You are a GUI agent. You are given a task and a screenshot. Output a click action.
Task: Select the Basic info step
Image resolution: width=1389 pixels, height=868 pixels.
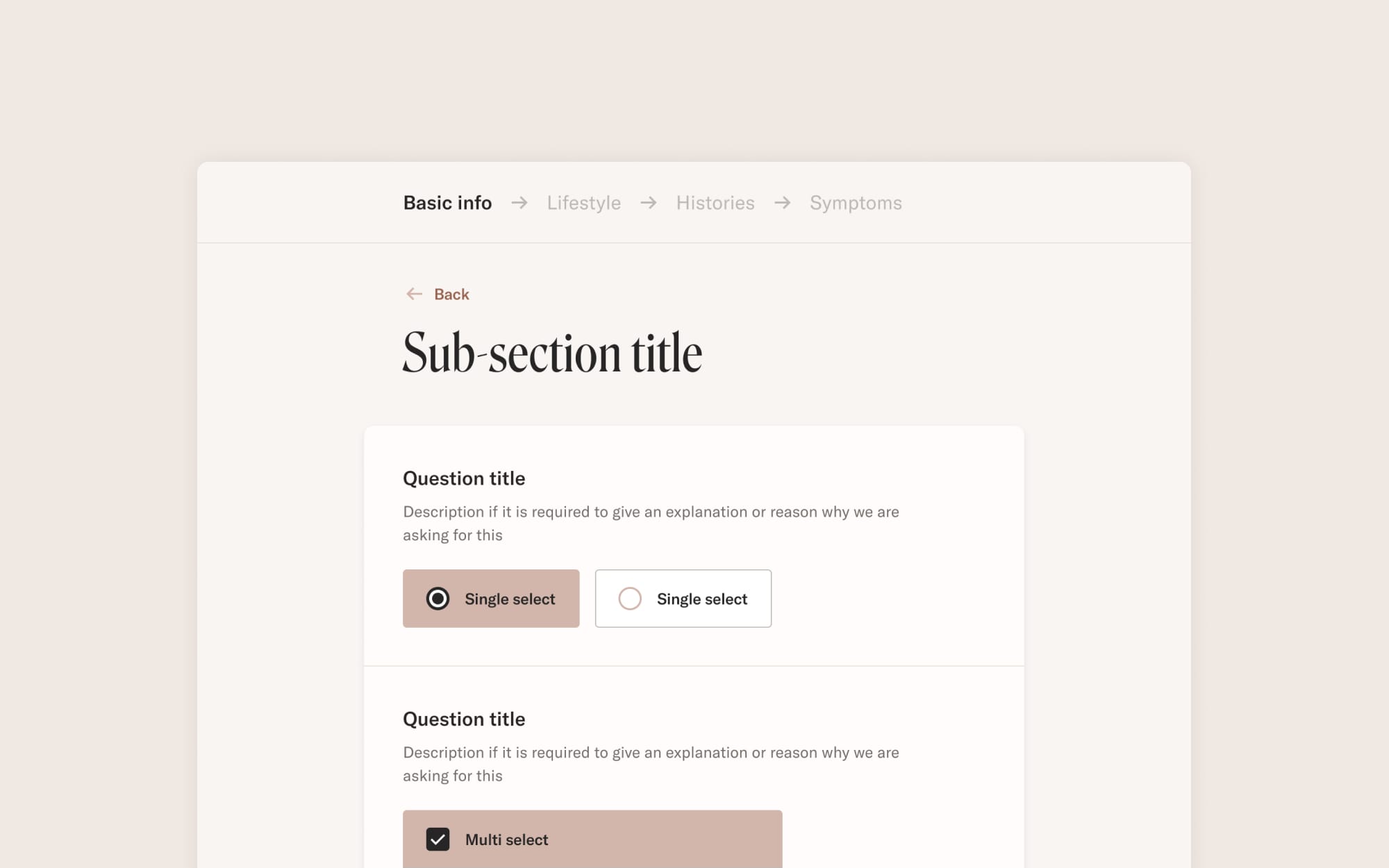[x=447, y=203]
